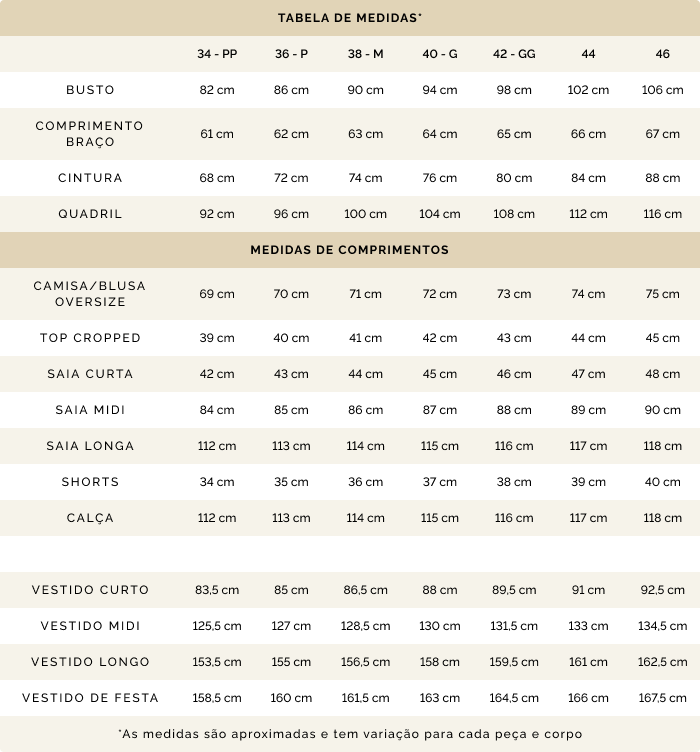The width and height of the screenshot is (700, 752).
Task: Click the TOP CROPPED row label
Action: click(90, 338)
